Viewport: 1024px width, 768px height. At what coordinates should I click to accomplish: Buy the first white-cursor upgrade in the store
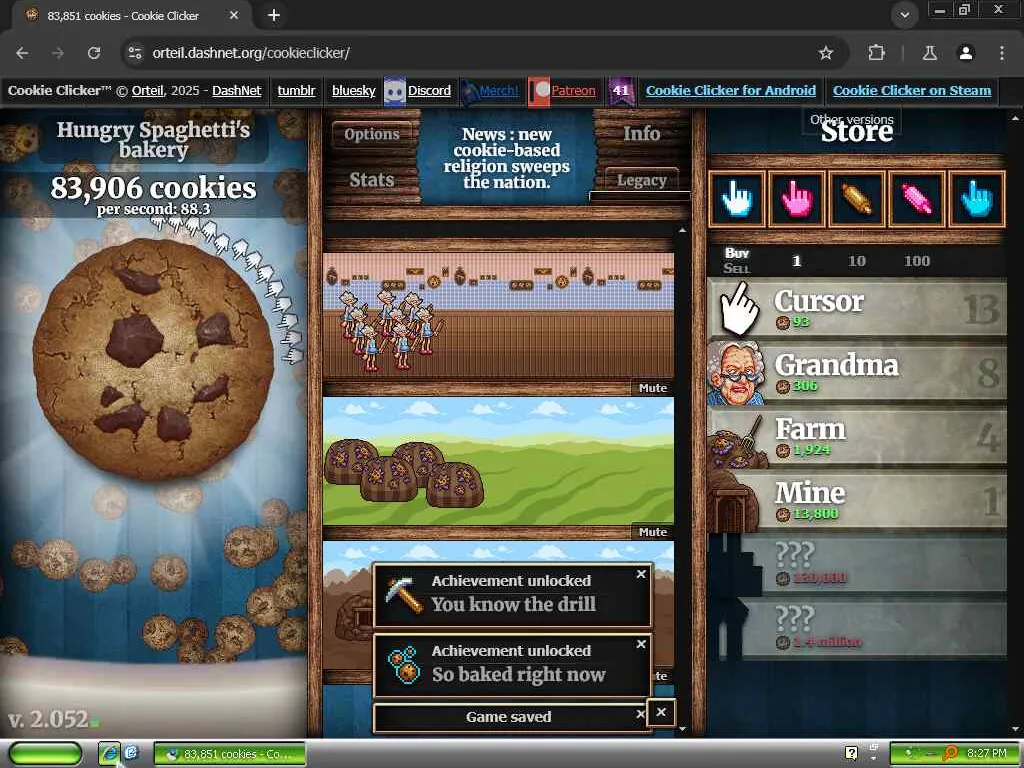click(x=737, y=199)
